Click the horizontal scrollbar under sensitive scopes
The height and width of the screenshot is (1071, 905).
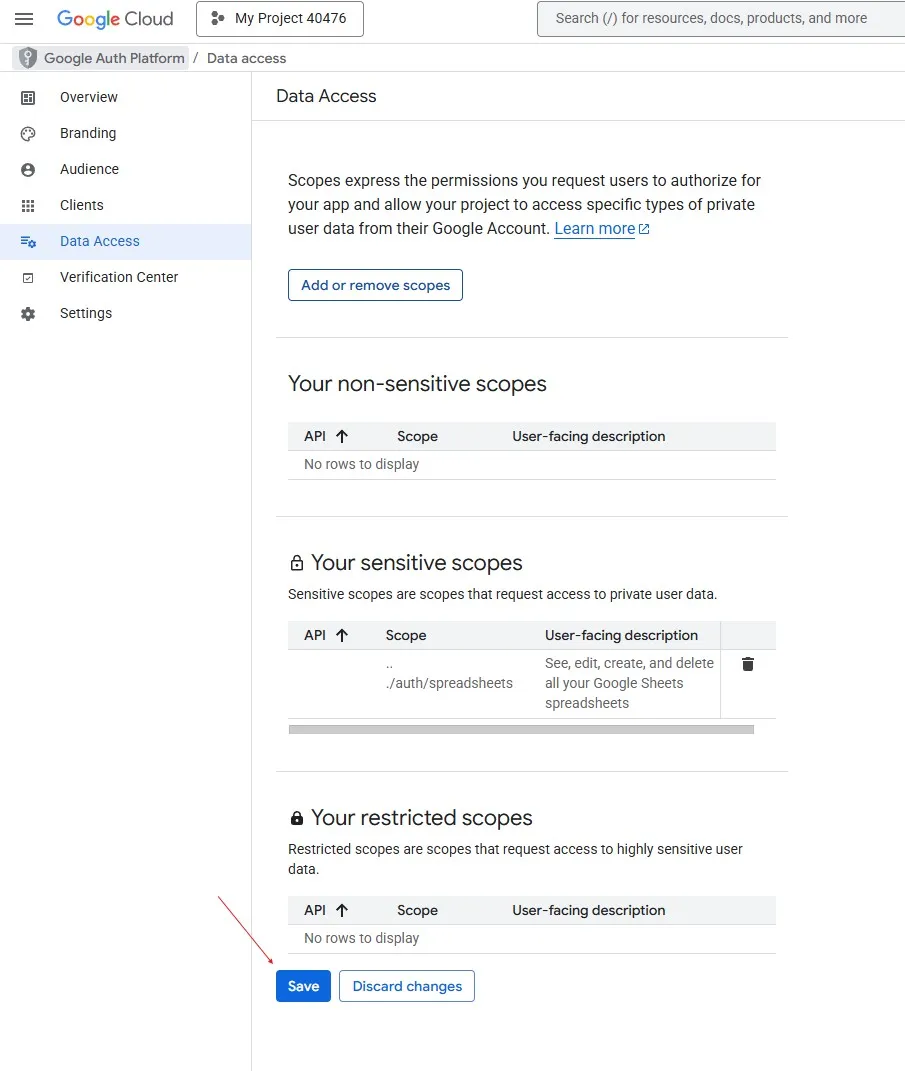pos(520,730)
